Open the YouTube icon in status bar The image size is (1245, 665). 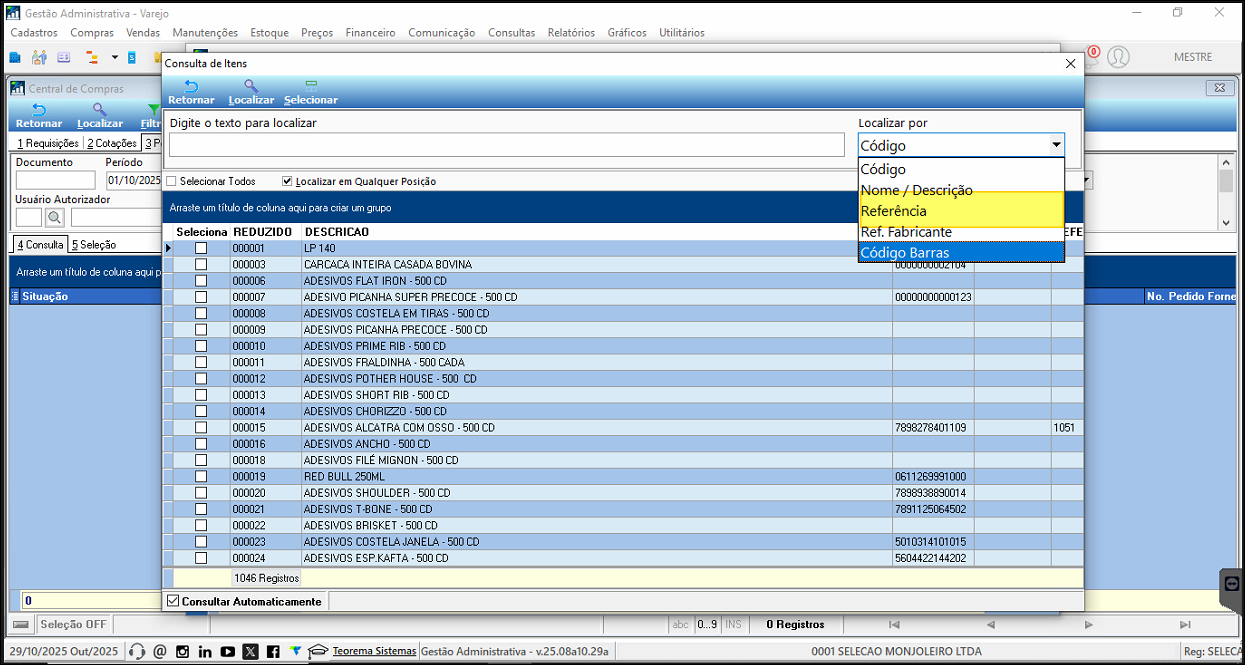pos(228,652)
